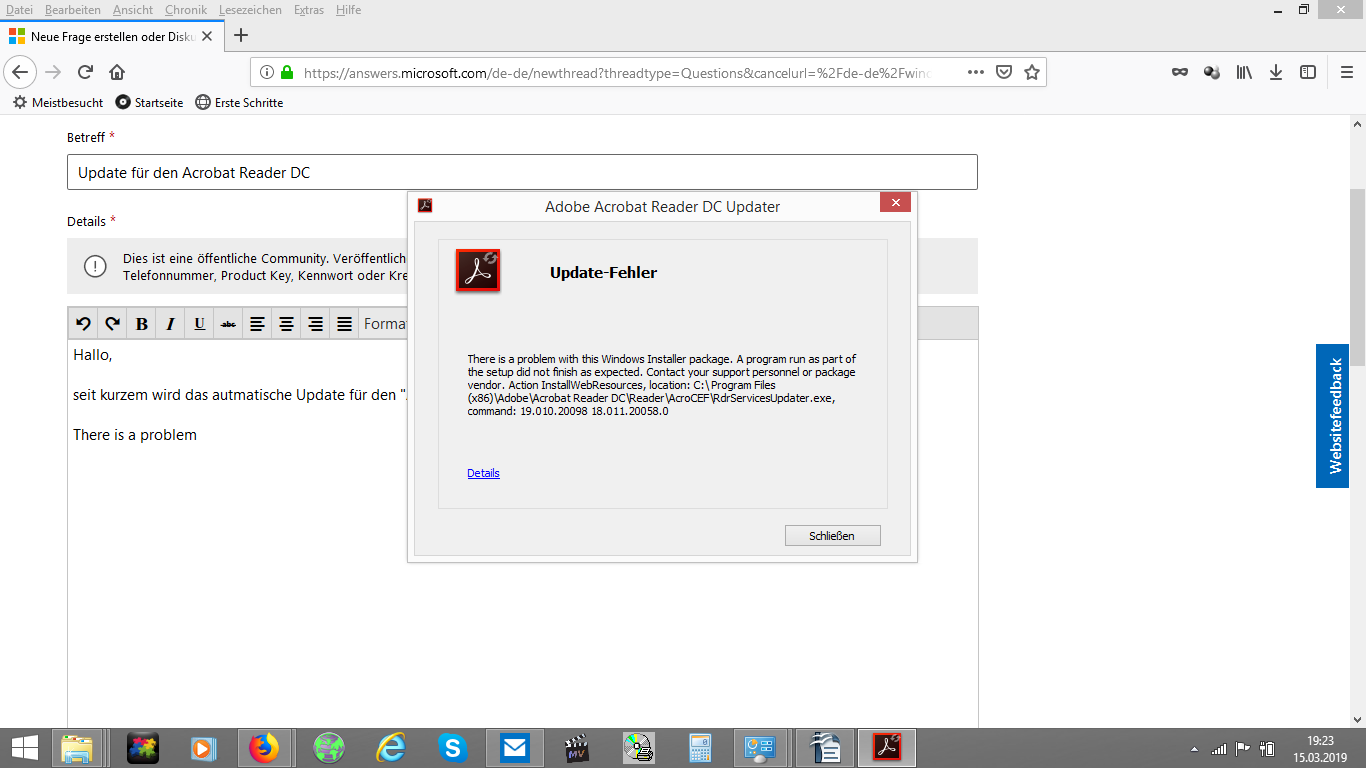1366x768 pixels.
Task: Bookmark this page with the star icon
Action: click(x=1032, y=72)
